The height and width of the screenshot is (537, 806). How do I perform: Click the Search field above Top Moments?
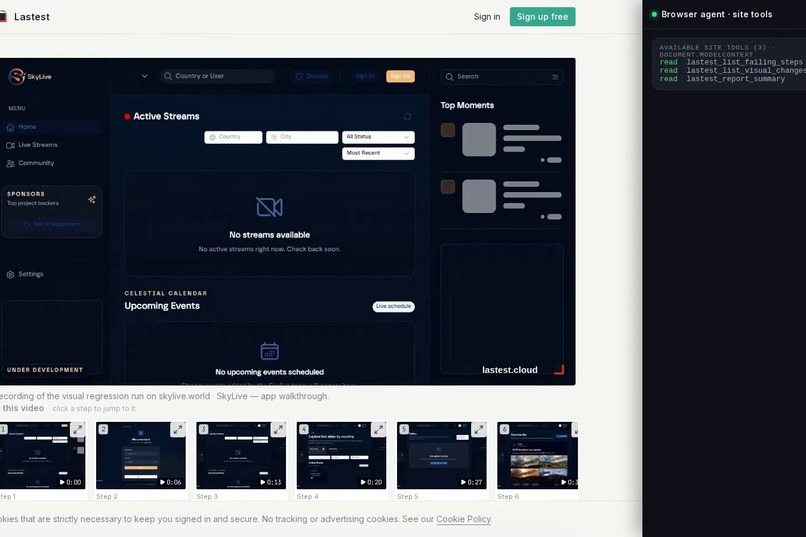tap(502, 77)
